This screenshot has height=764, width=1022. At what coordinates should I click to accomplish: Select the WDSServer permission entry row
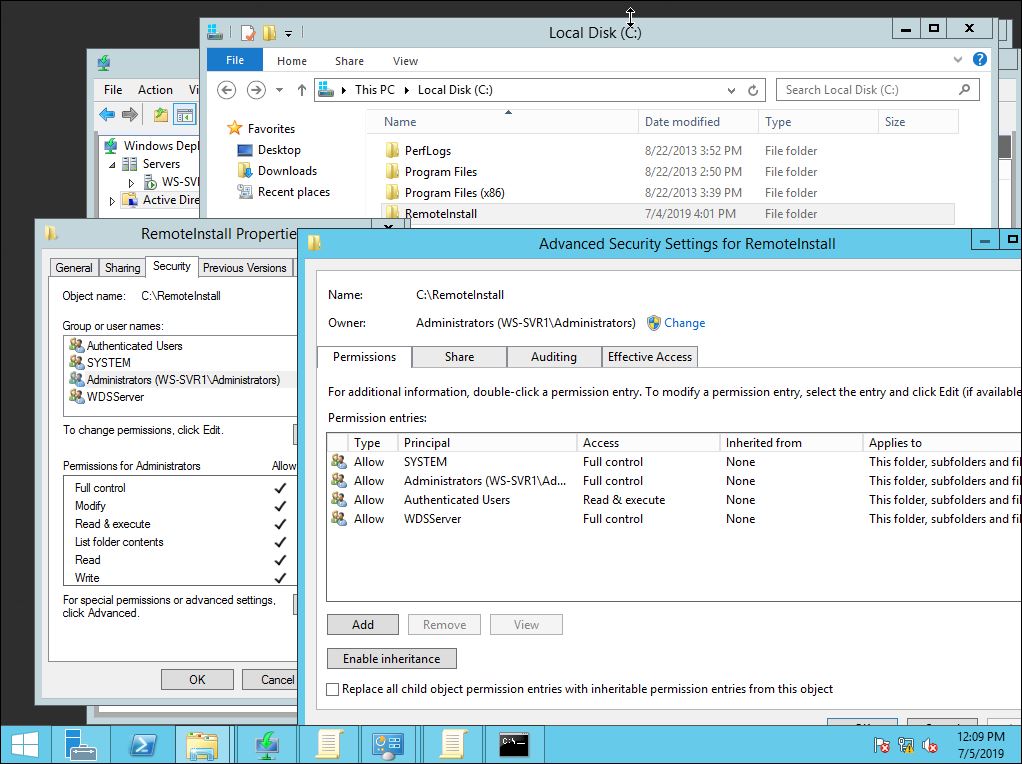tap(674, 519)
